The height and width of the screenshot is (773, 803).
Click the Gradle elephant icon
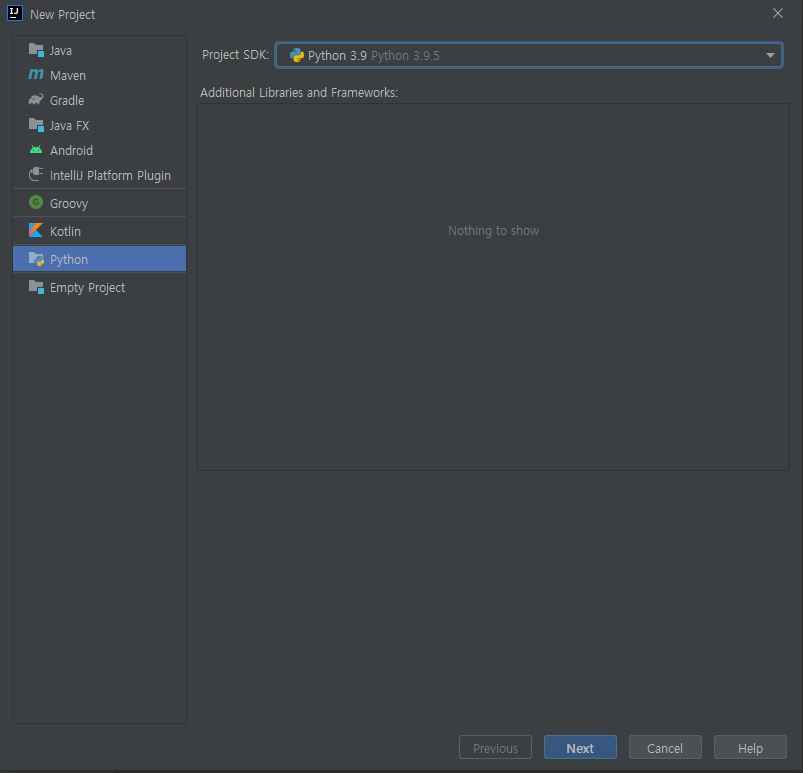36,100
